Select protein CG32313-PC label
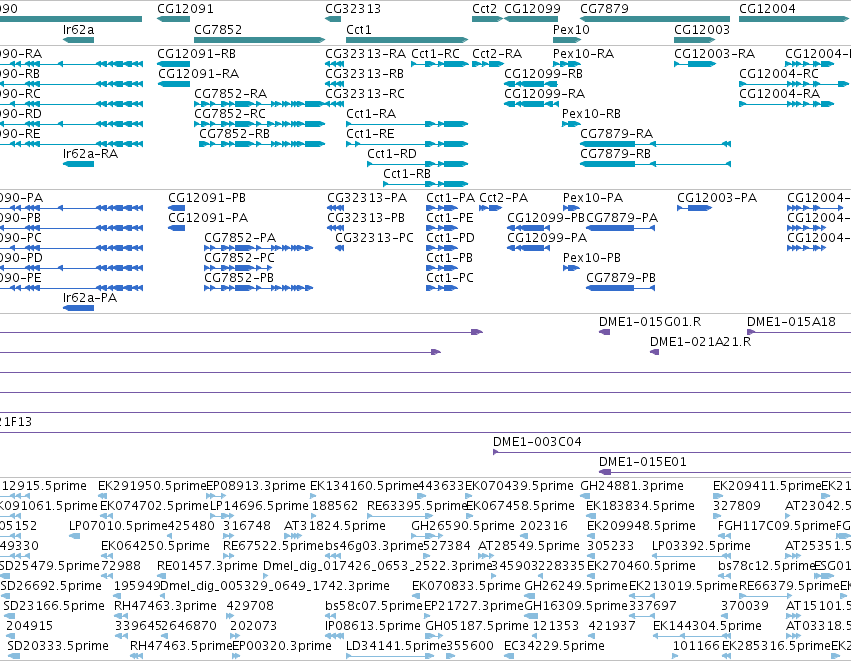 click(374, 238)
